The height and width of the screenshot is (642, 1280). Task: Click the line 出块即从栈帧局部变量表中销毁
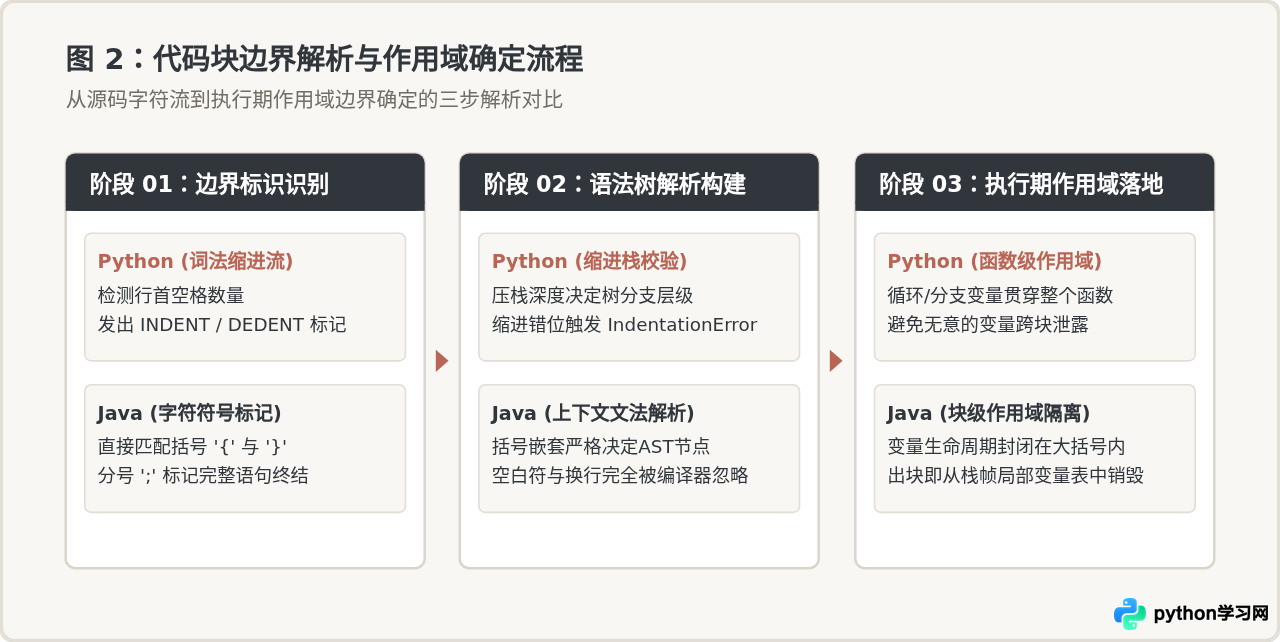[1015, 476]
